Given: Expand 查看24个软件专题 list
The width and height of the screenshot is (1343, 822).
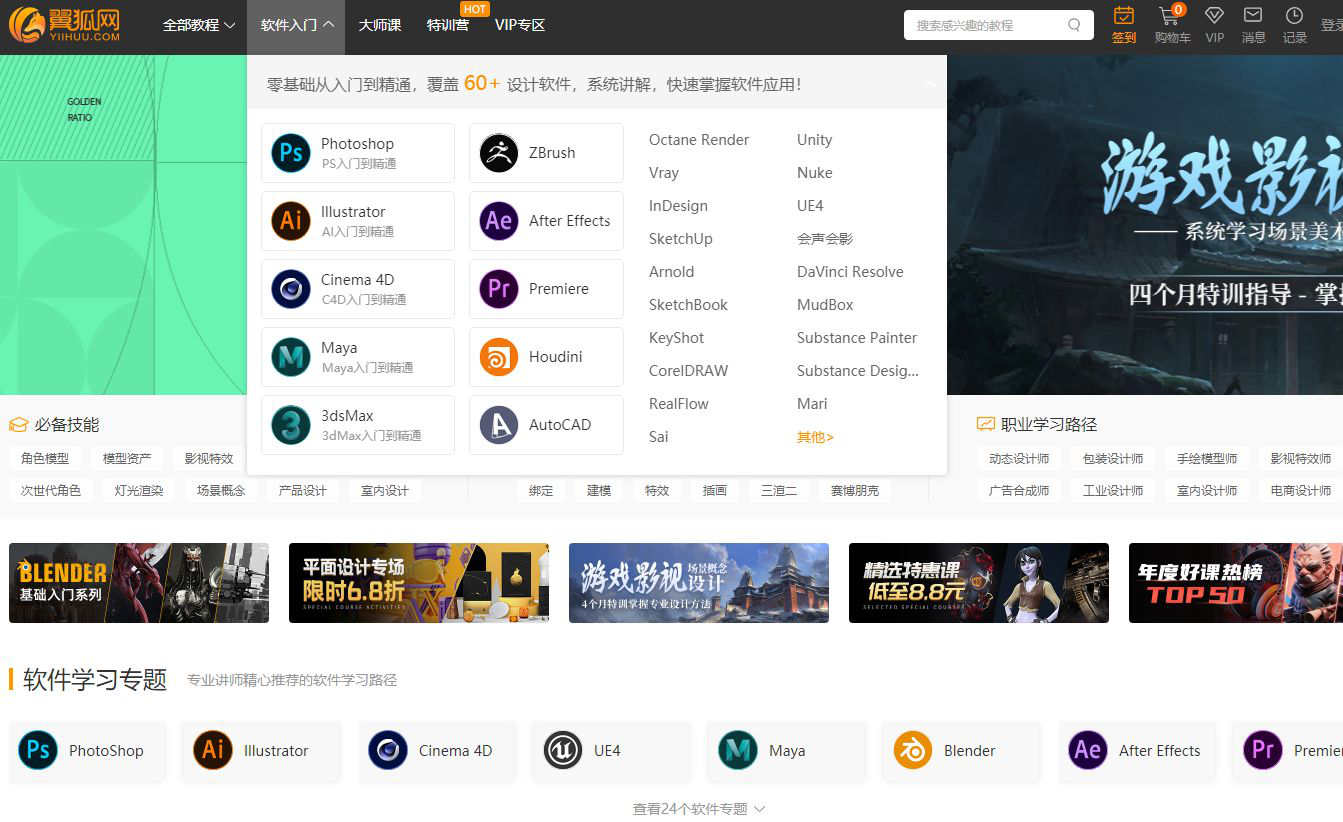Looking at the screenshot, I should 699,808.
